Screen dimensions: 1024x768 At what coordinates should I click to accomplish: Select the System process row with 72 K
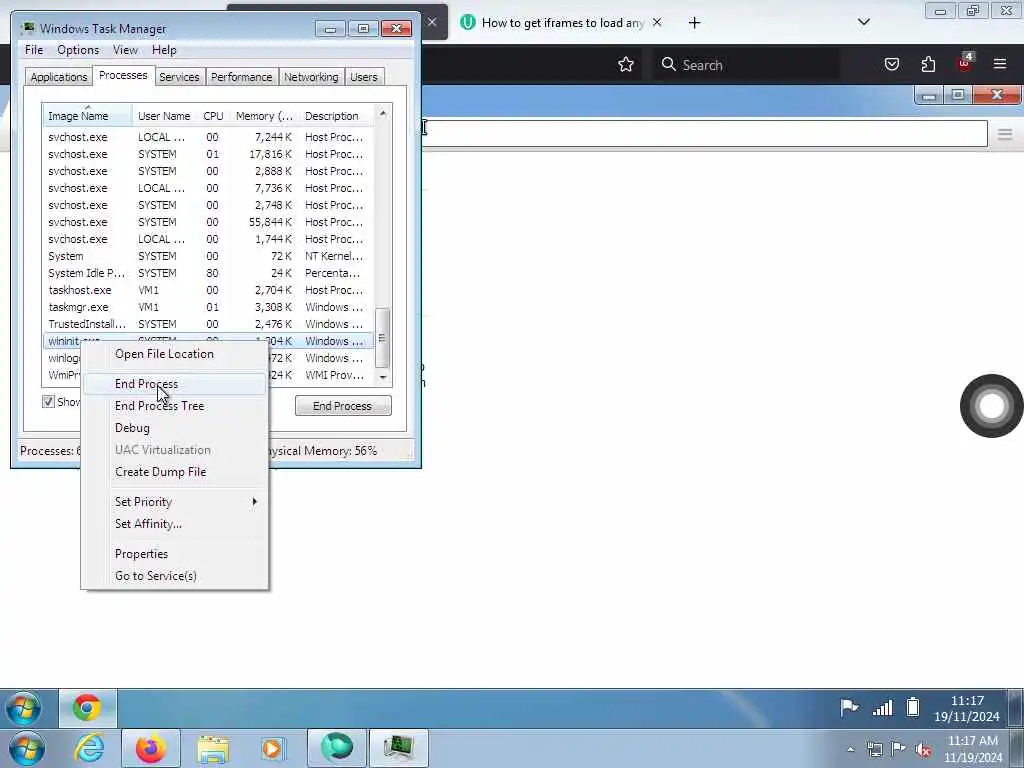(209, 256)
